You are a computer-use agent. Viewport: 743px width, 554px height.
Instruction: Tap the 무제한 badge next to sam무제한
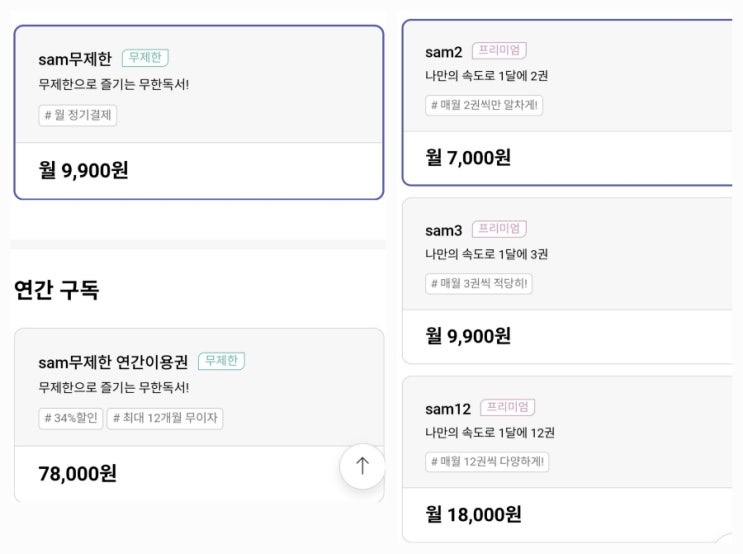[x=145, y=58]
